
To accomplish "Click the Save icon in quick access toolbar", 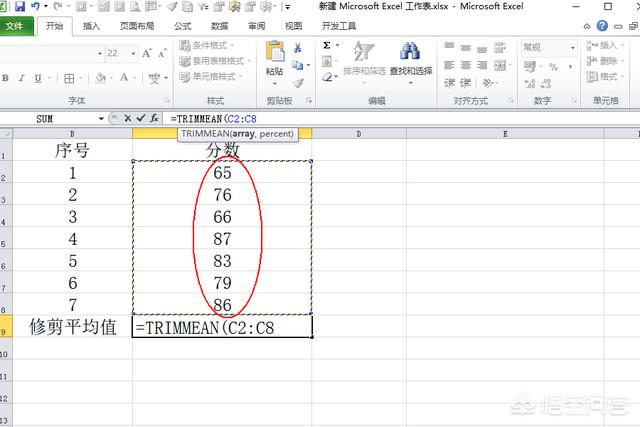I will (x=19, y=6).
